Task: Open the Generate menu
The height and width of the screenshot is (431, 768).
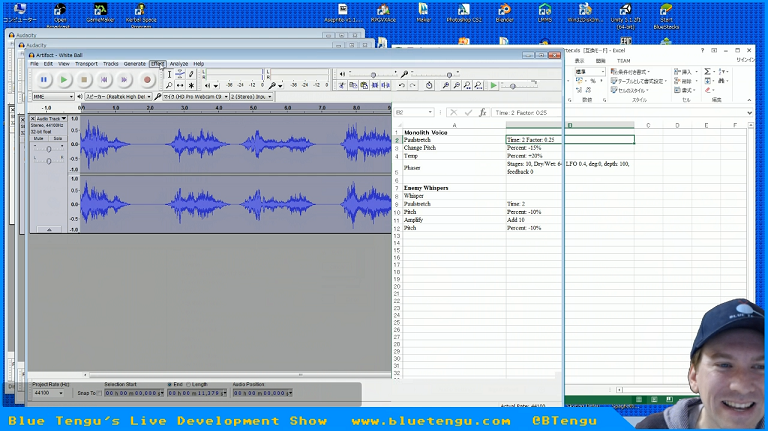Action: coord(135,64)
